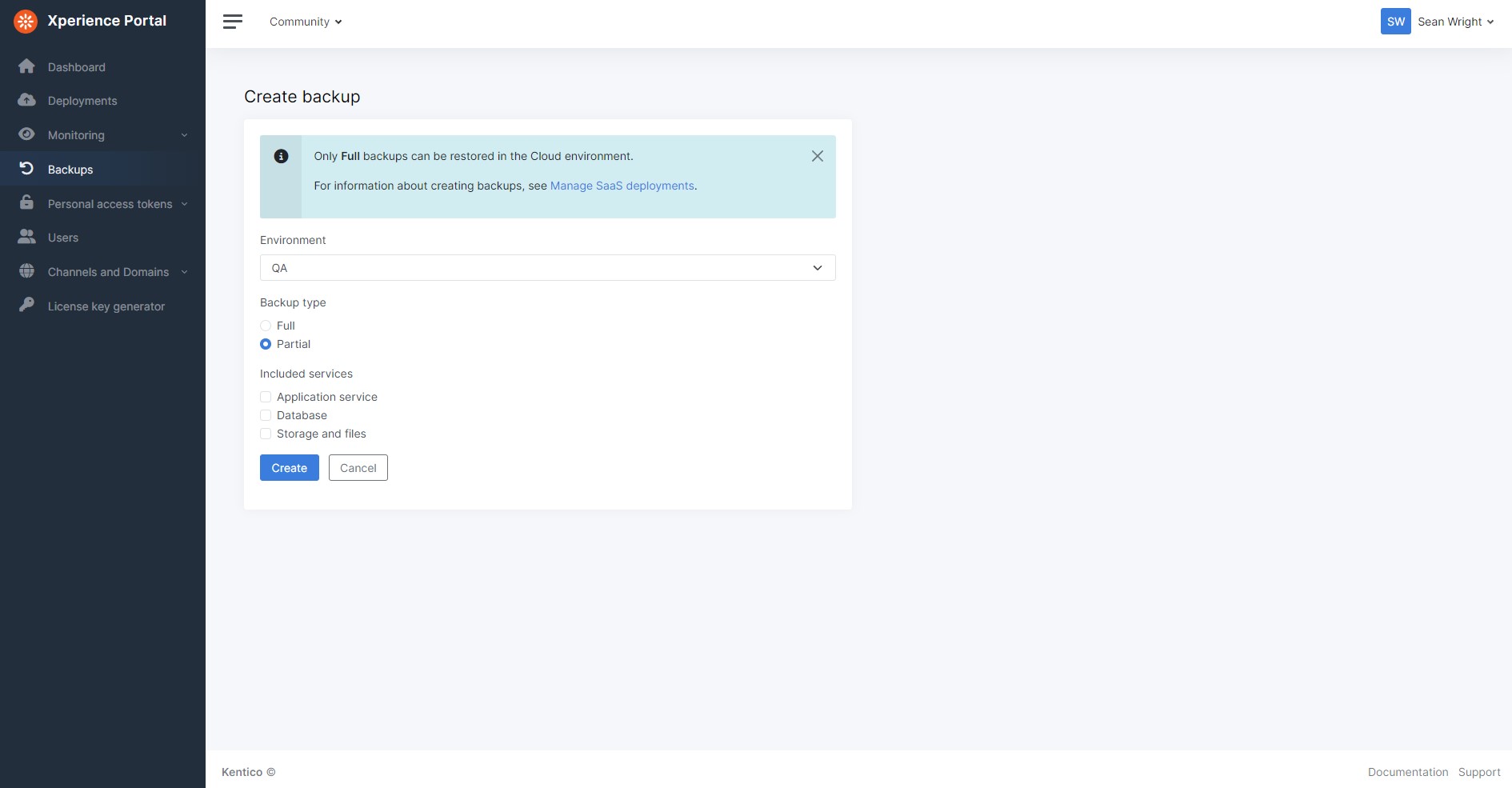Click the Kentico © footer text
Image resolution: width=1512 pixels, height=788 pixels.
coord(249,772)
